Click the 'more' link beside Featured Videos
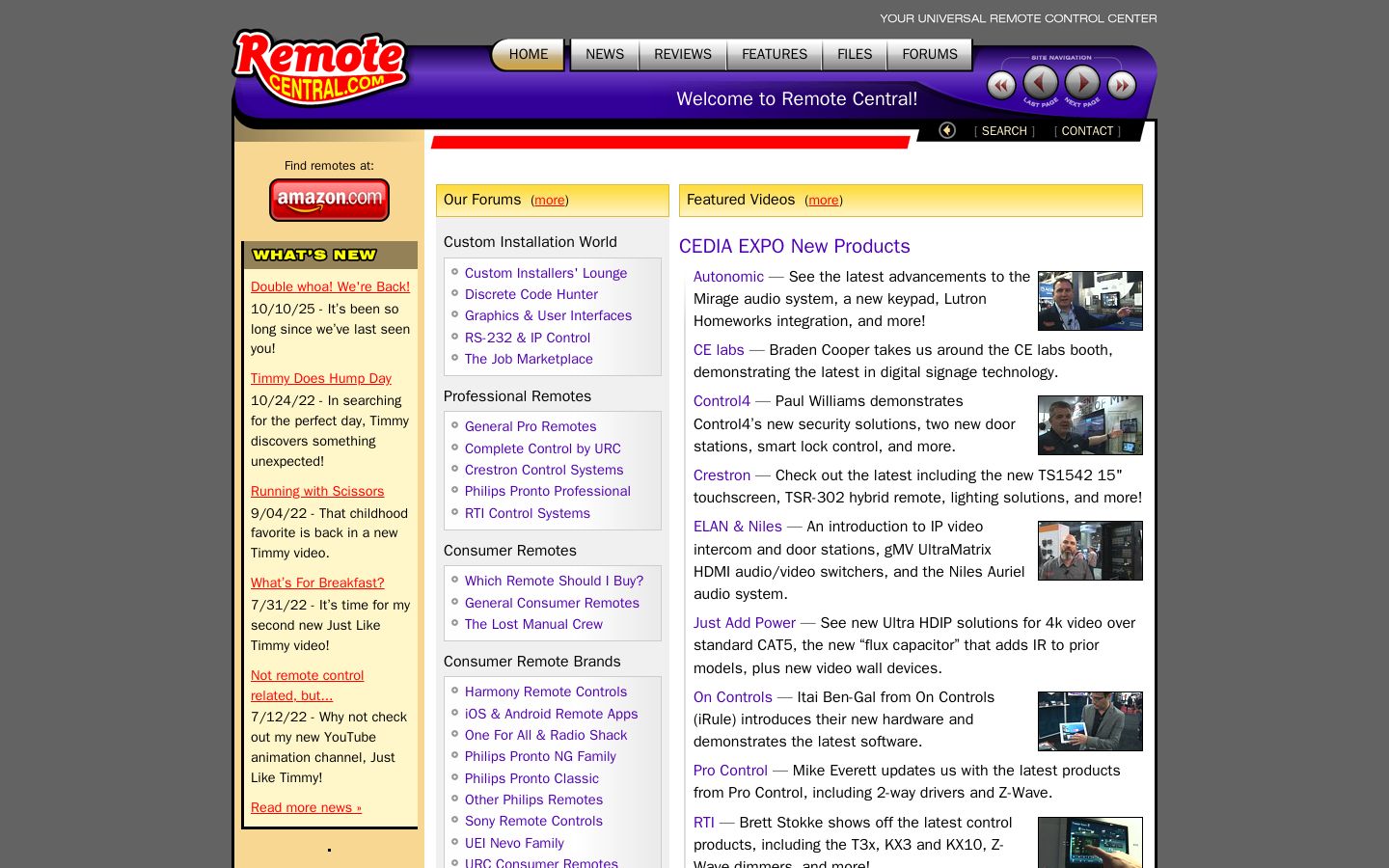This screenshot has height=868, width=1389. pyautogui.click(x=824, y=201)
